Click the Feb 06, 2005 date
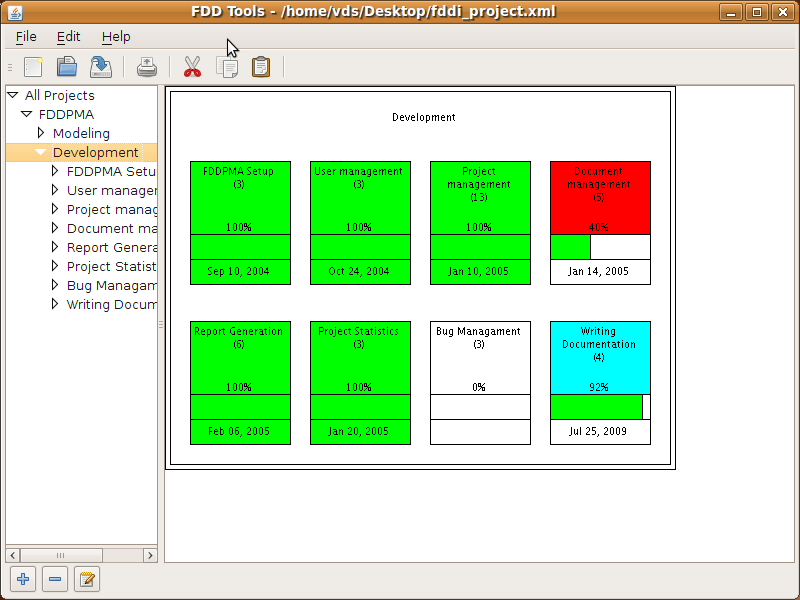Viewport: 800px width, 600px height. [239, 432]
